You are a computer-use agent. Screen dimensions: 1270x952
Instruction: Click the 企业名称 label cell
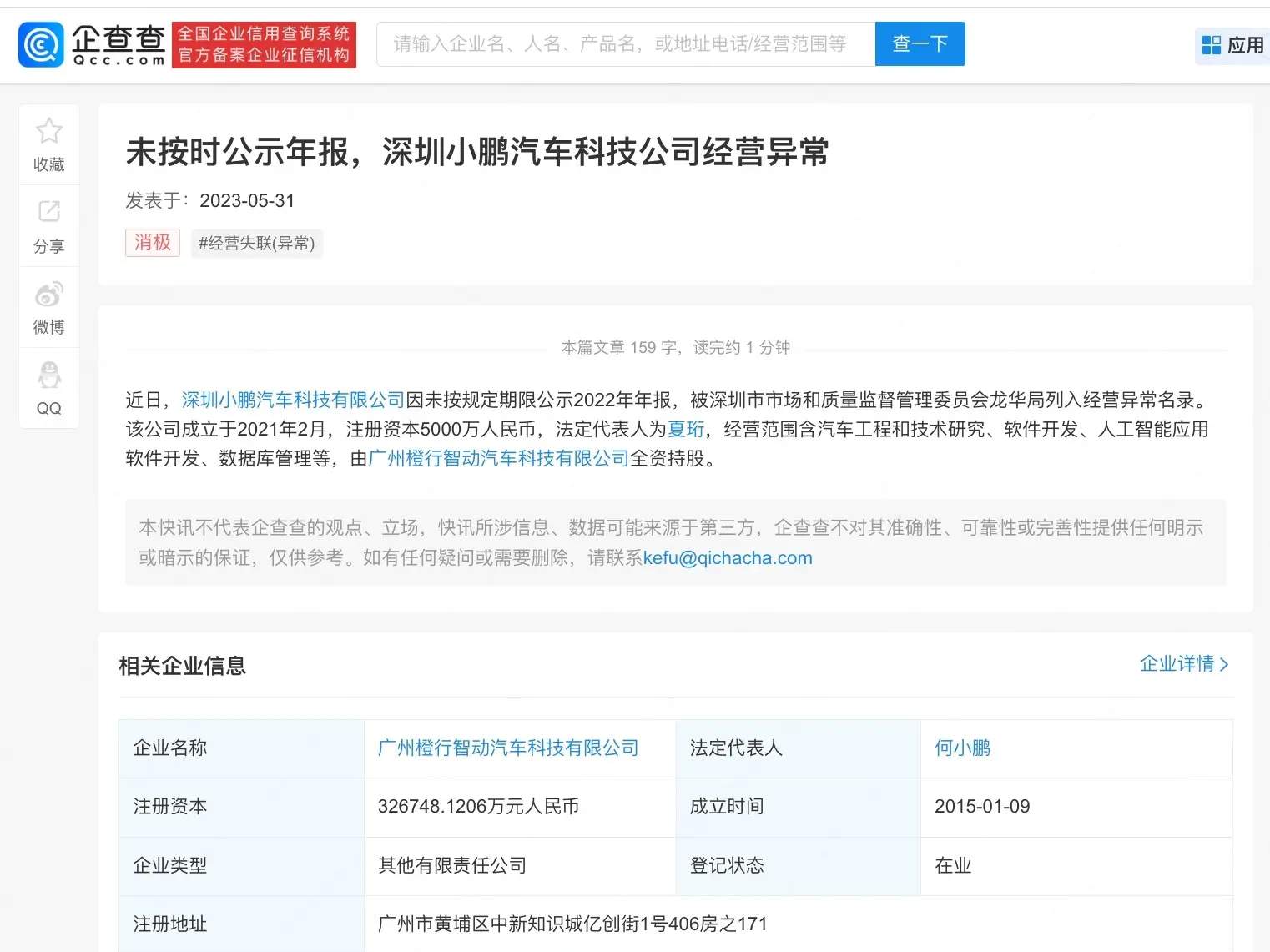click(242, 748)
